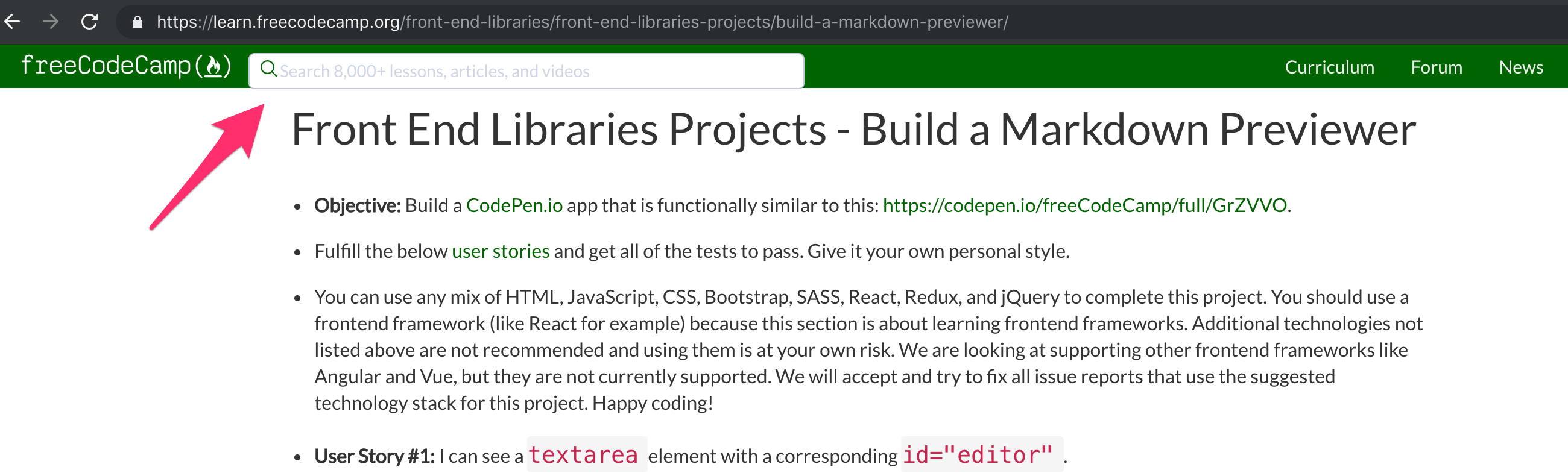Click inside the lessons search field
1568x476 pixels.
click(x=487, y=70)
